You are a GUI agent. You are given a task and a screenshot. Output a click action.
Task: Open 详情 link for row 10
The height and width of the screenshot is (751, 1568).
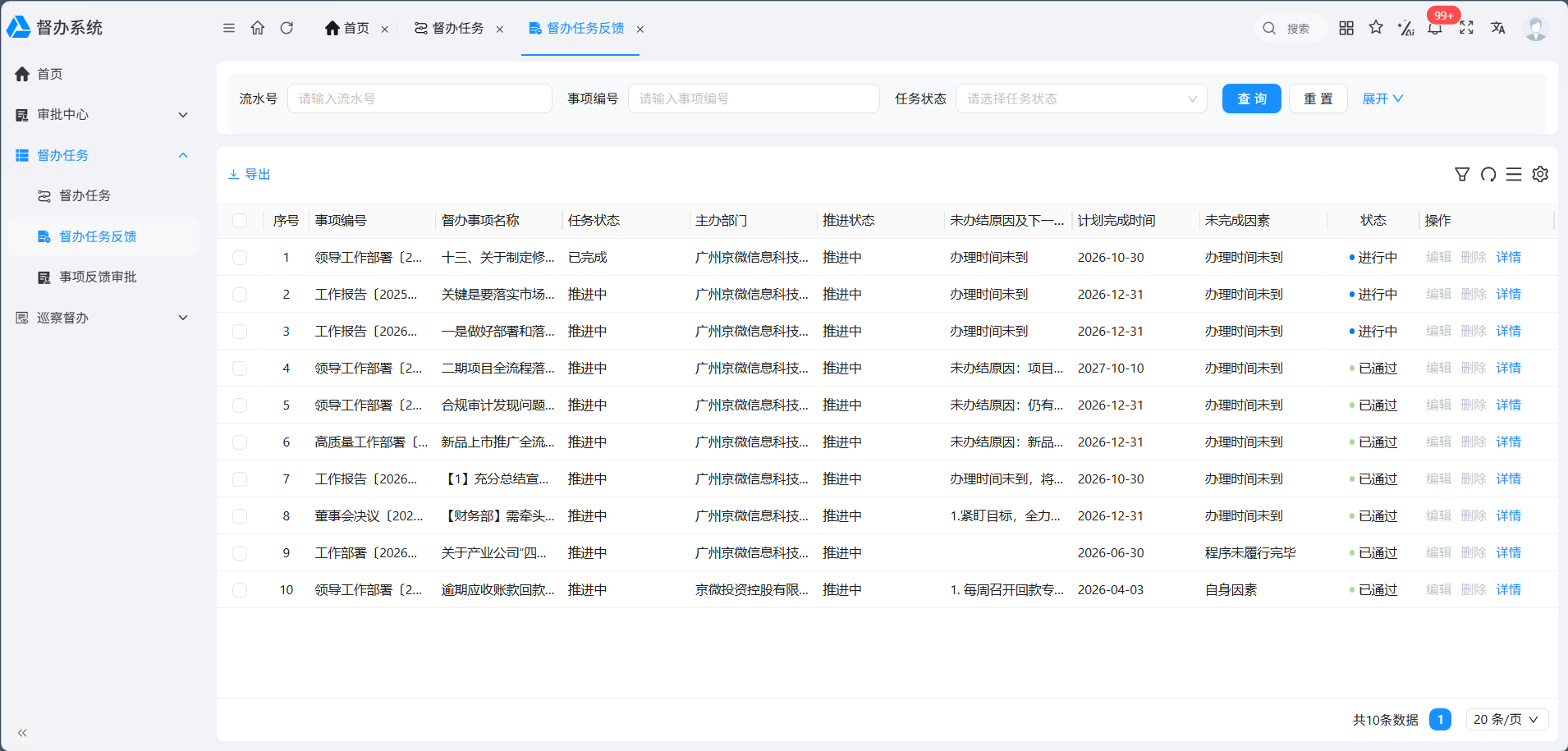[1508, 590]
